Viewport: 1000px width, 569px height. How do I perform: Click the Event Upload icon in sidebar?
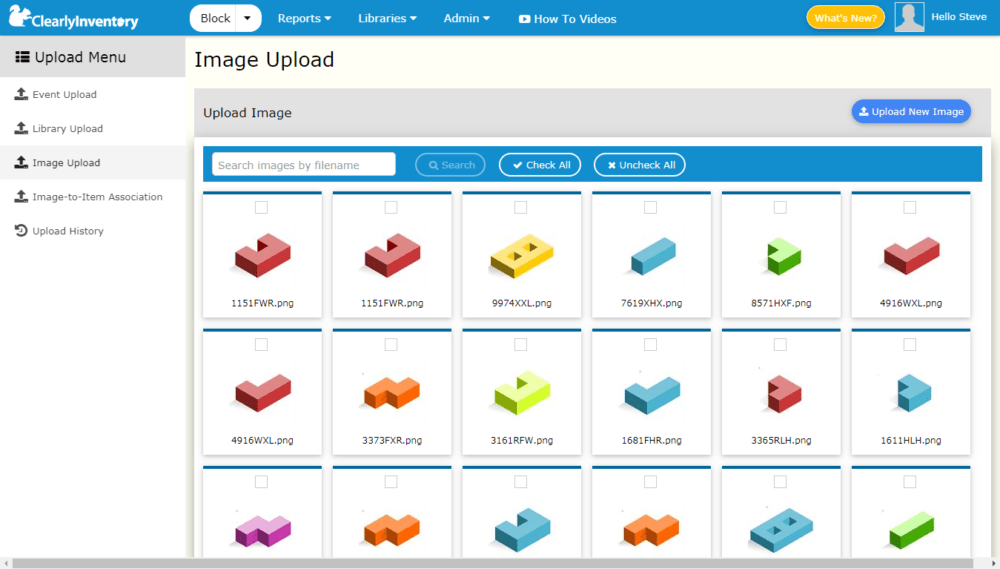click(x=21, y=94)
